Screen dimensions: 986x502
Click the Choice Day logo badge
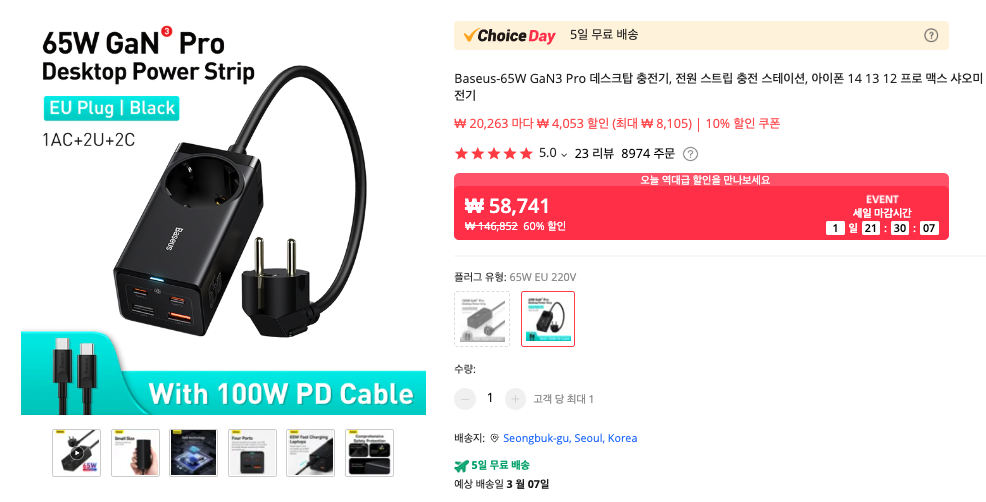509,36
